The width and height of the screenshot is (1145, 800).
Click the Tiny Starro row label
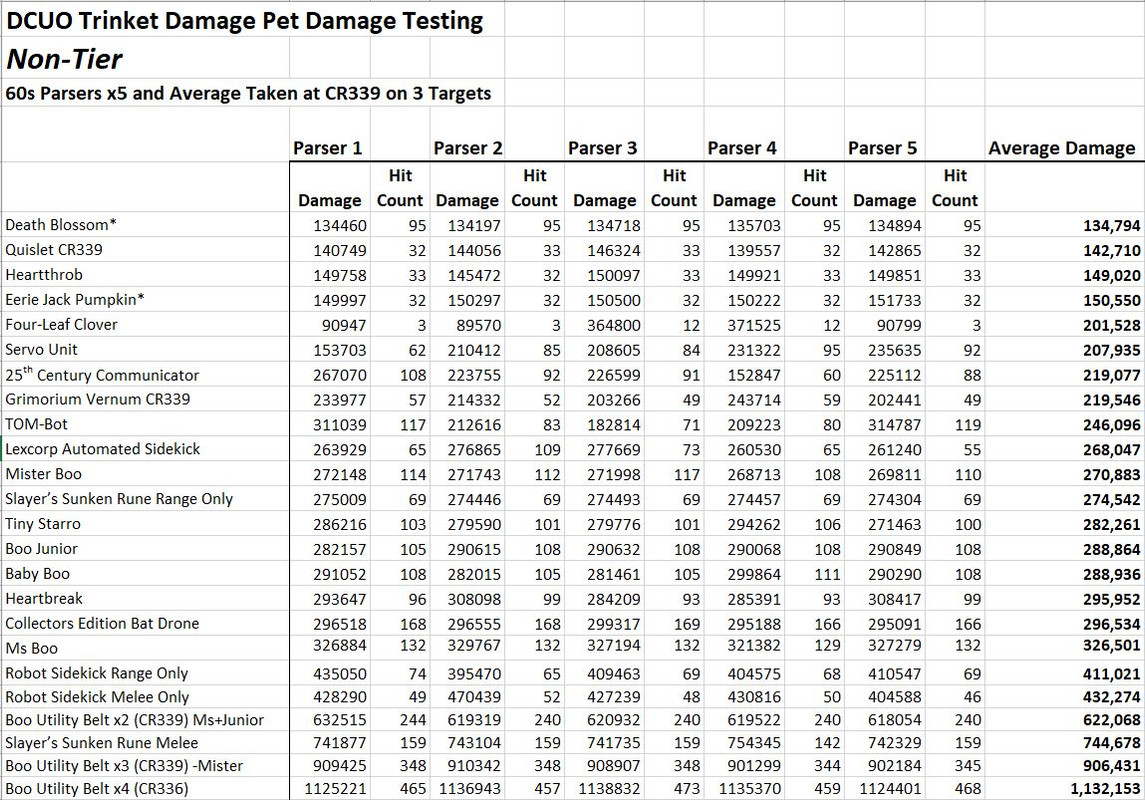coord(43,523)
